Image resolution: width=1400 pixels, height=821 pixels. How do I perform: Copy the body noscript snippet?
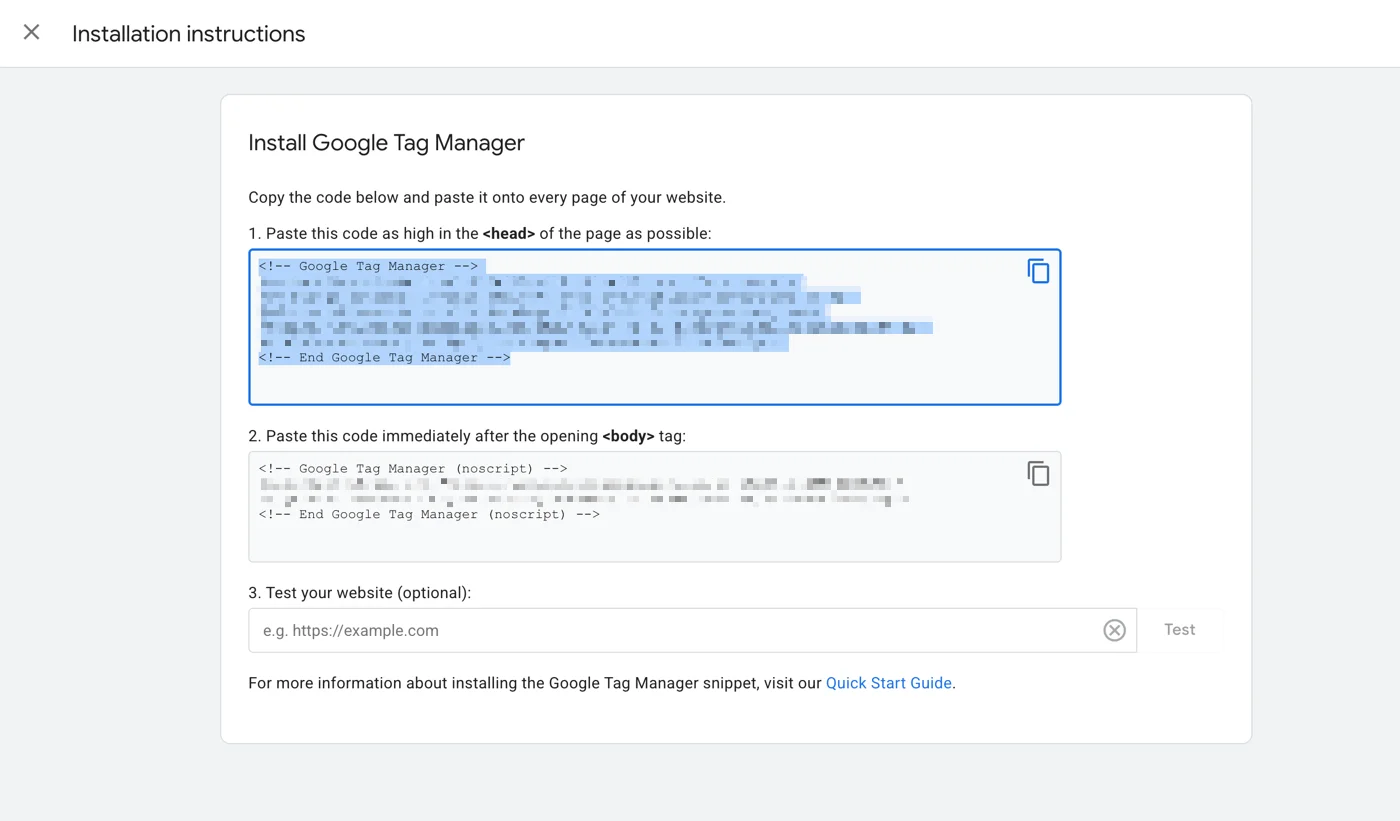[x=1038, y=473]
